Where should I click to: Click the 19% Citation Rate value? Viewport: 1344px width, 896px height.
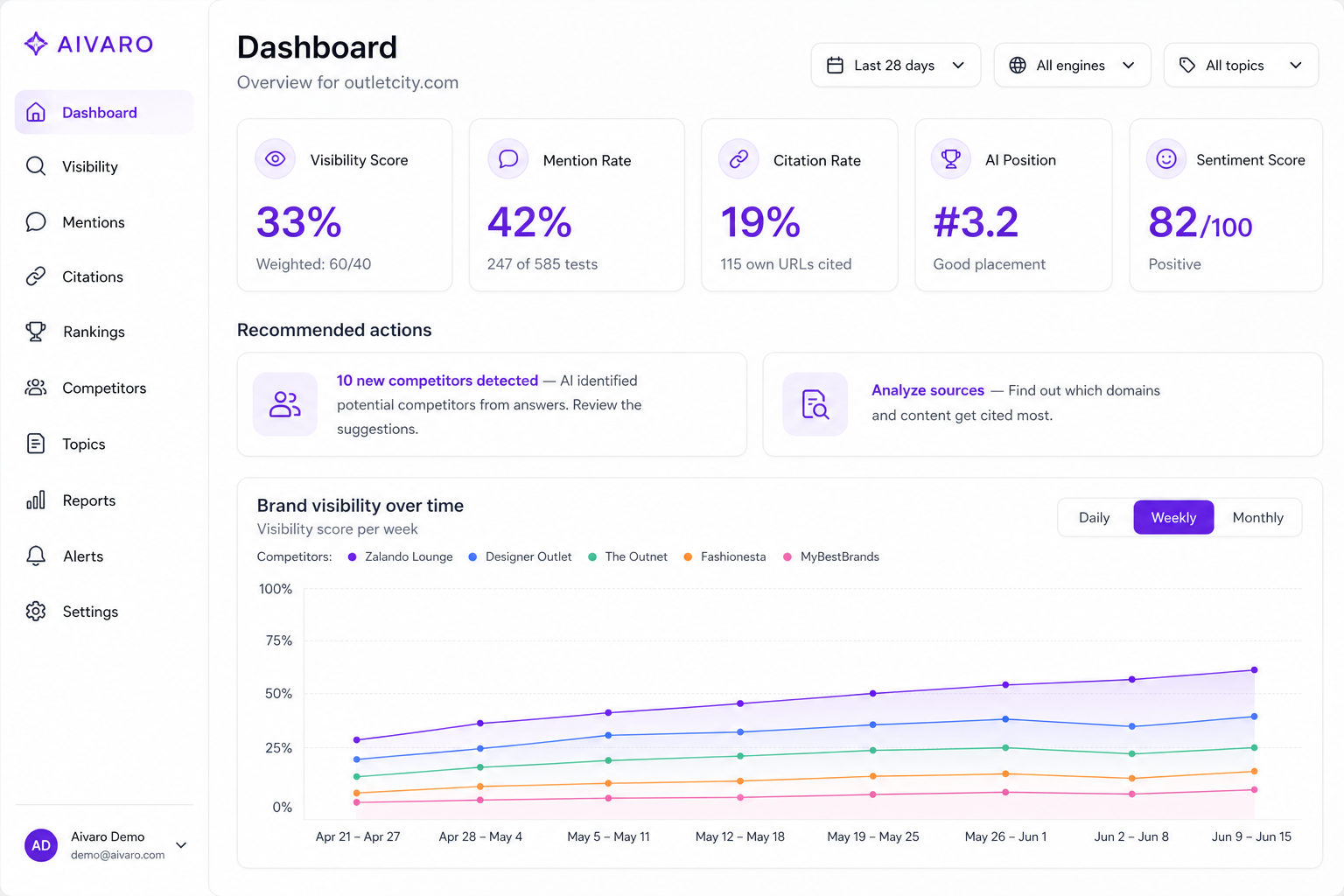click(x=760, y=222)
